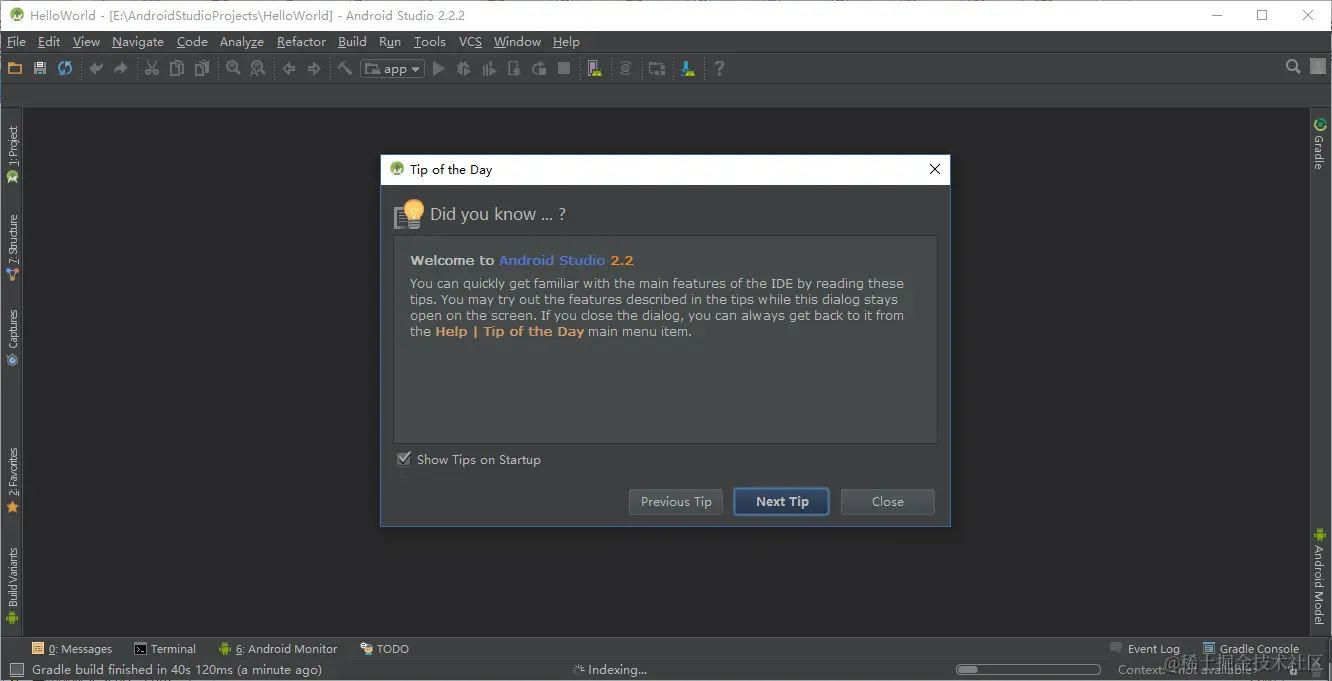Open the Captures side panel tab
This screenshot has height=681, width=1332.
[x=12, y=338]
